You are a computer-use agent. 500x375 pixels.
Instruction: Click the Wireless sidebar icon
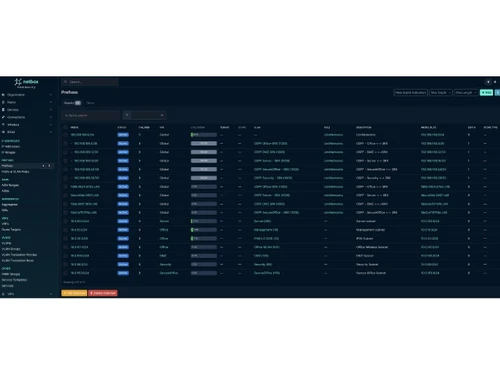click(3, 125)
